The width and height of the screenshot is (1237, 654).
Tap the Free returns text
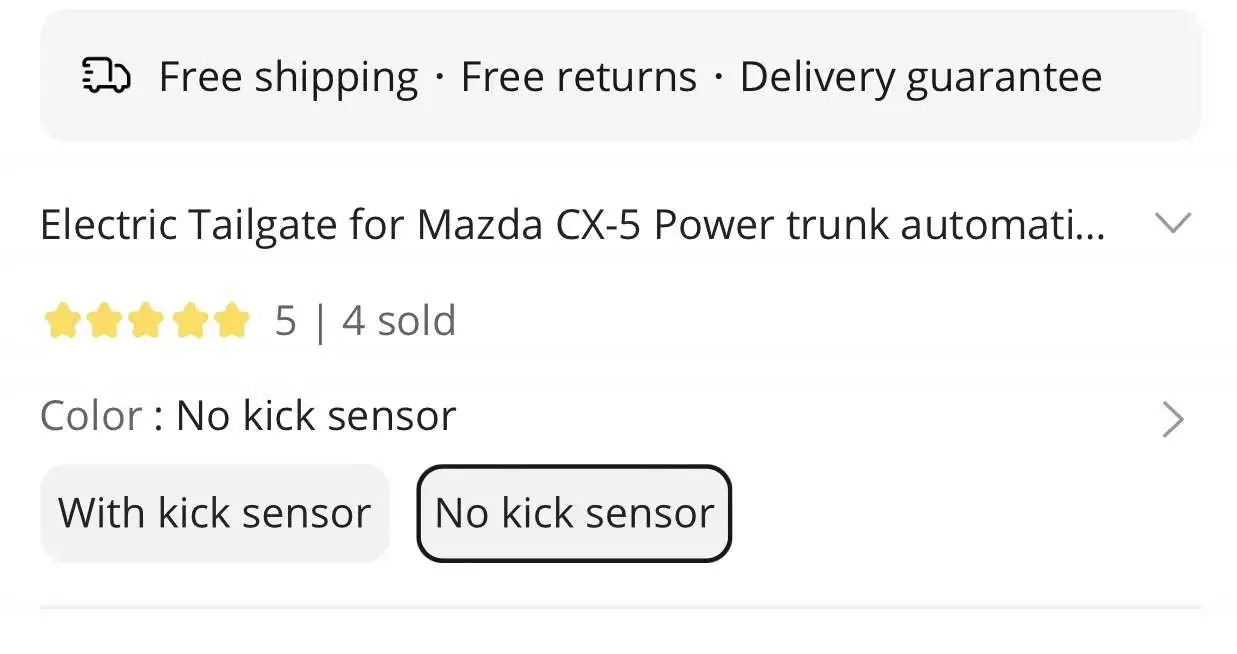tap(578, 77)
